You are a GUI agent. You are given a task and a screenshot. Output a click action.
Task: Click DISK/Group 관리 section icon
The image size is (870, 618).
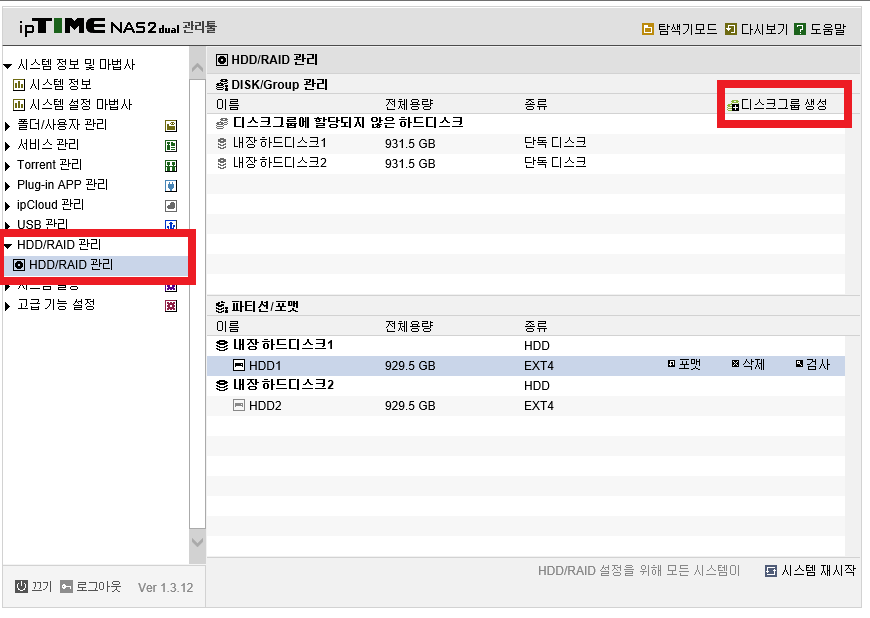pos(222,85)
